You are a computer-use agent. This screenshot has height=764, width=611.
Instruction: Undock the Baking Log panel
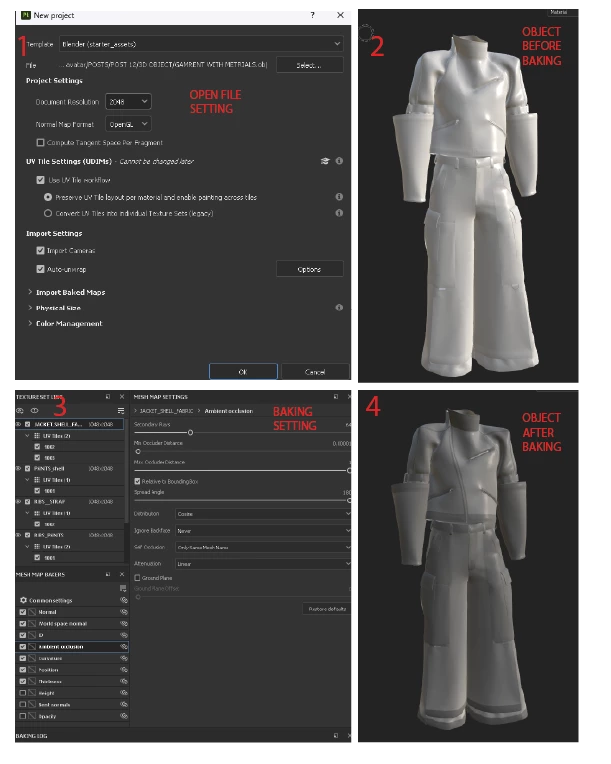(x=336, y=736)
